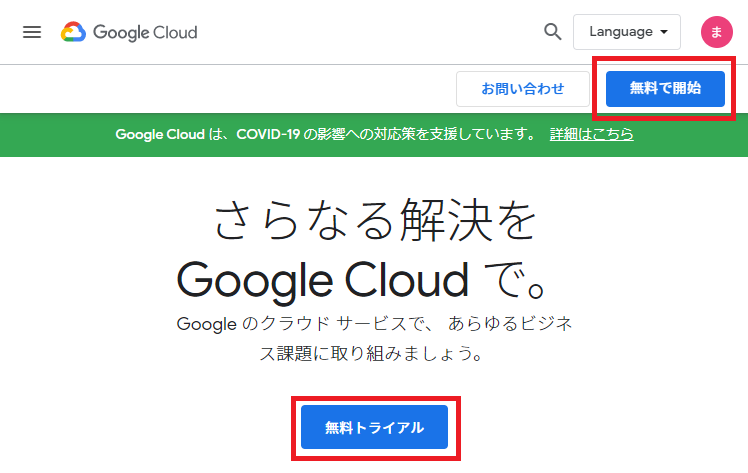Click the ス課題に取り組みましょう。 text line
The image size is (748, 473).
(372, 354)
